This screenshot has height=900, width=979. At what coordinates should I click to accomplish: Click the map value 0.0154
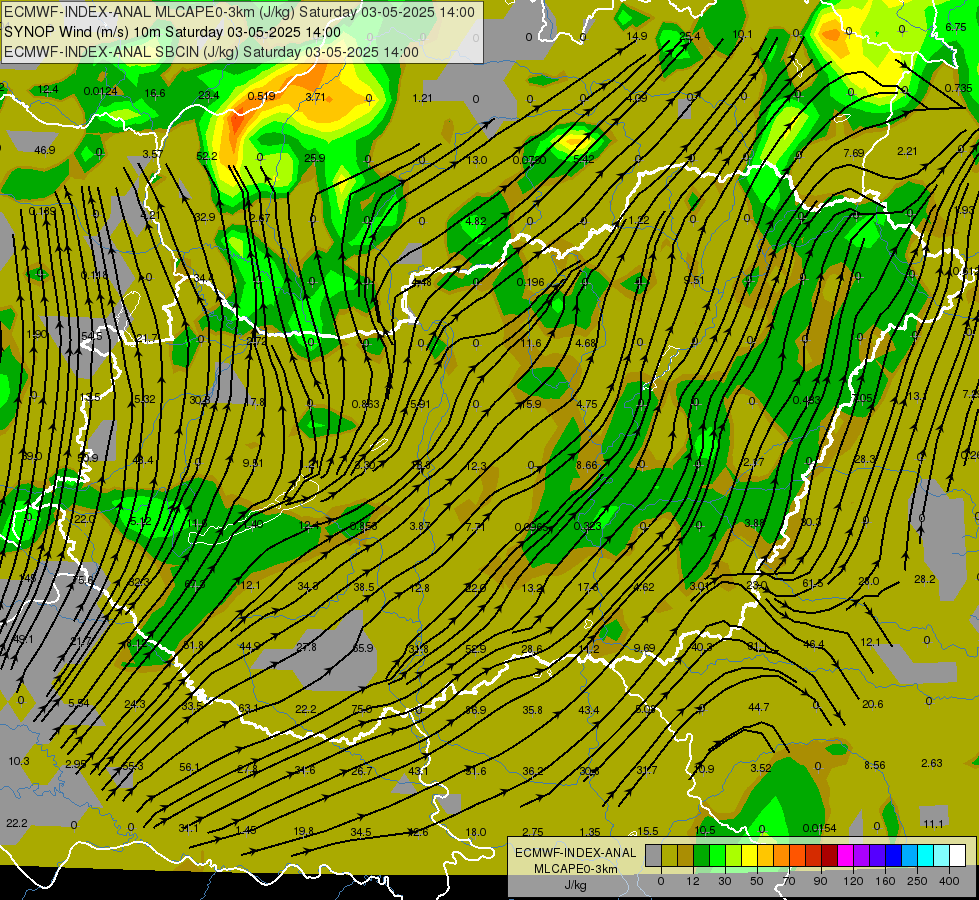click(819, 828)
